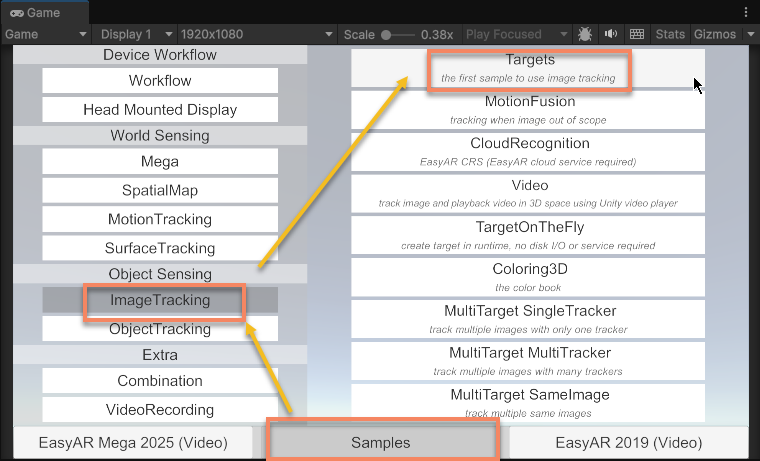Screen dimensions: 760x461
Task: Launch the CloudRecognition sample
Action: (529, 150)
